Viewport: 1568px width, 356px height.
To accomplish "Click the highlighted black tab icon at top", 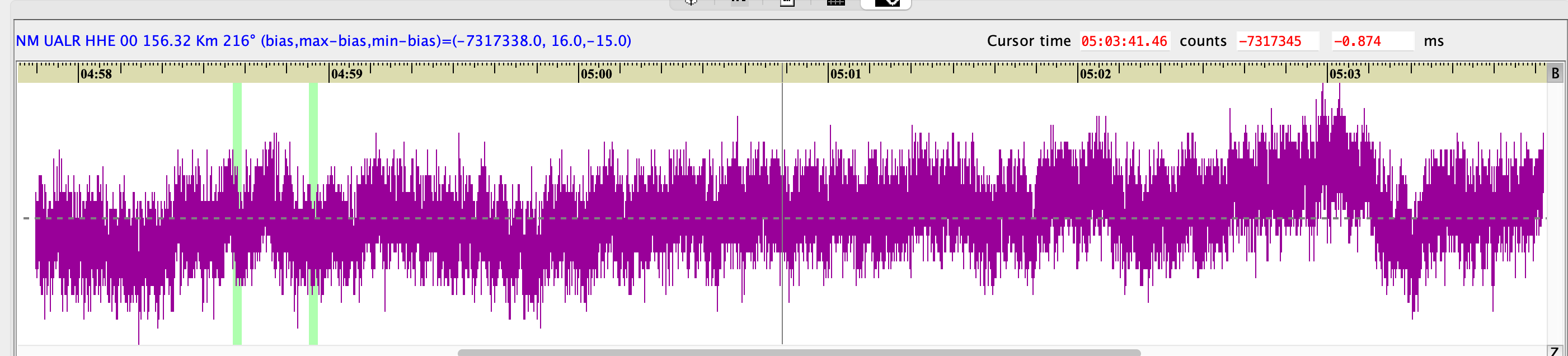I will [x=886, y=2].
